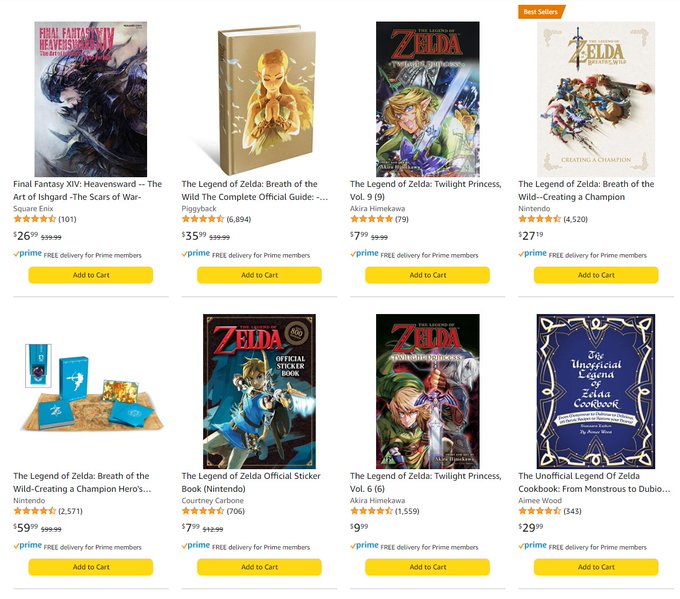Open the Final Fantasy XIV Heavensward cover image
The image size is (680, 599).
point(91,99)
